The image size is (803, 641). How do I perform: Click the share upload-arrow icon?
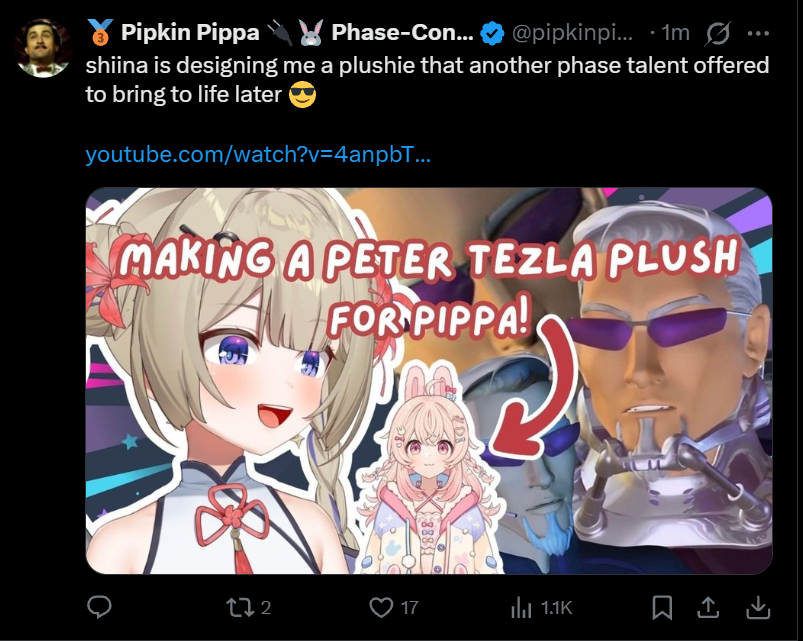(x=708, y=608)
